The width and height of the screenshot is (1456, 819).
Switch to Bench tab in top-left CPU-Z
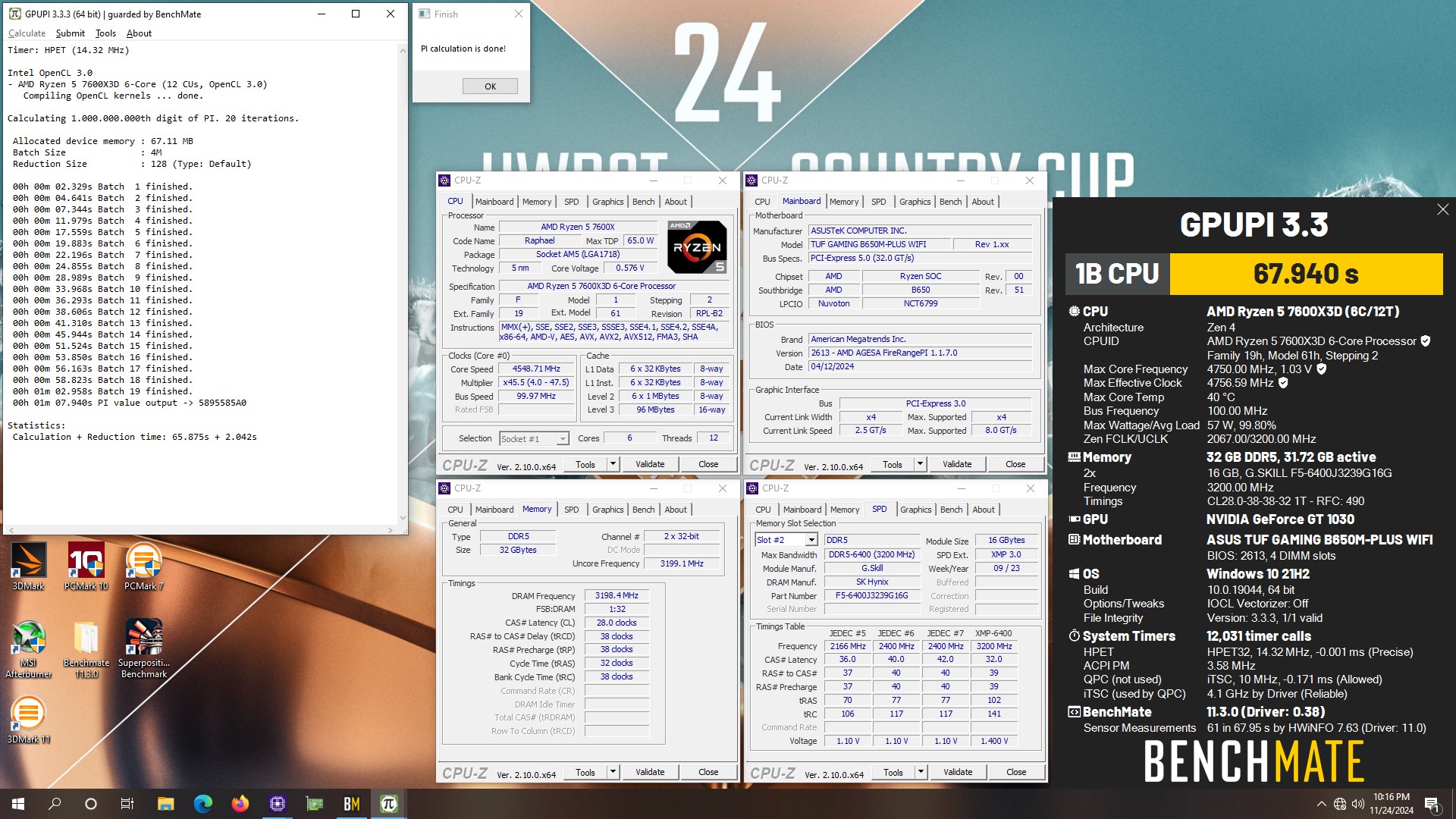[x=643, y=202]
